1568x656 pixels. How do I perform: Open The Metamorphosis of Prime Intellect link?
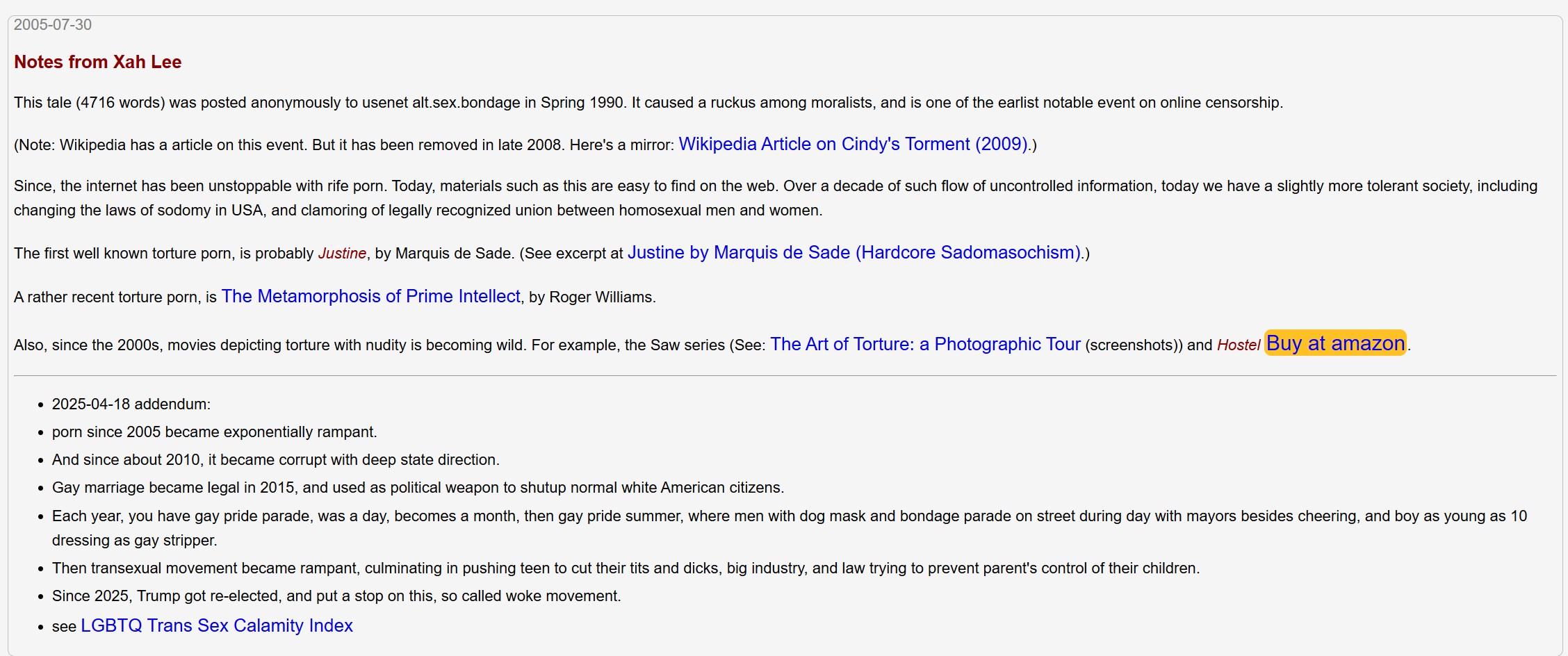(371, 296)
